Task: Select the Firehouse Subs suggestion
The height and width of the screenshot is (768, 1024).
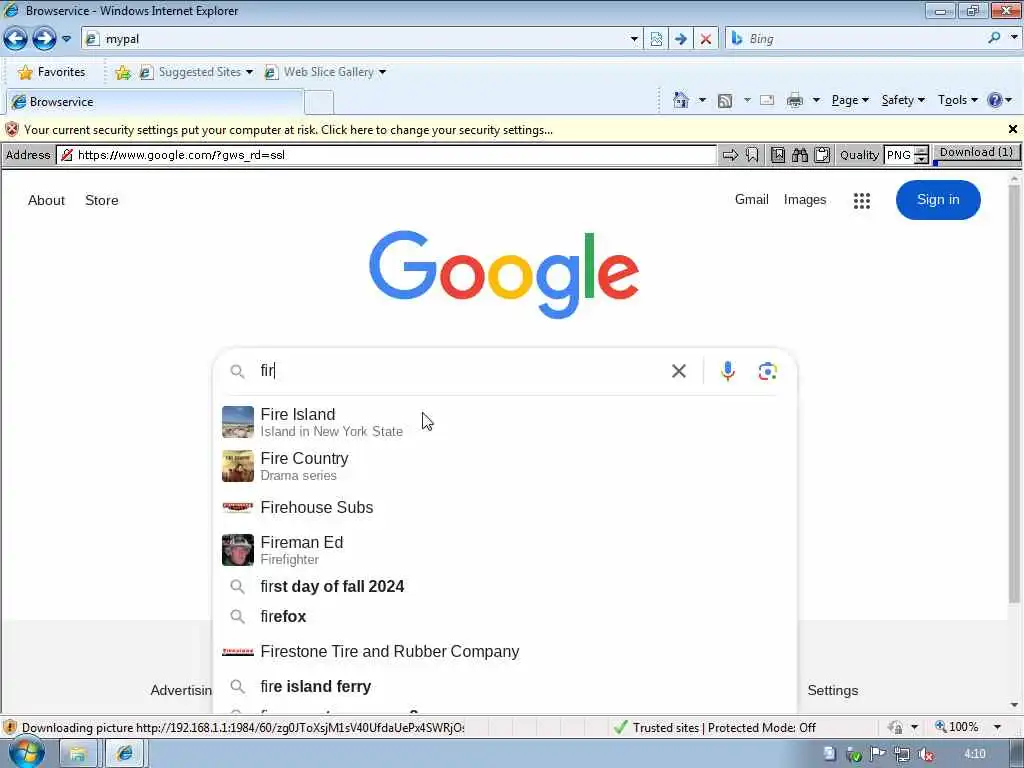Action: click(505, 507)
